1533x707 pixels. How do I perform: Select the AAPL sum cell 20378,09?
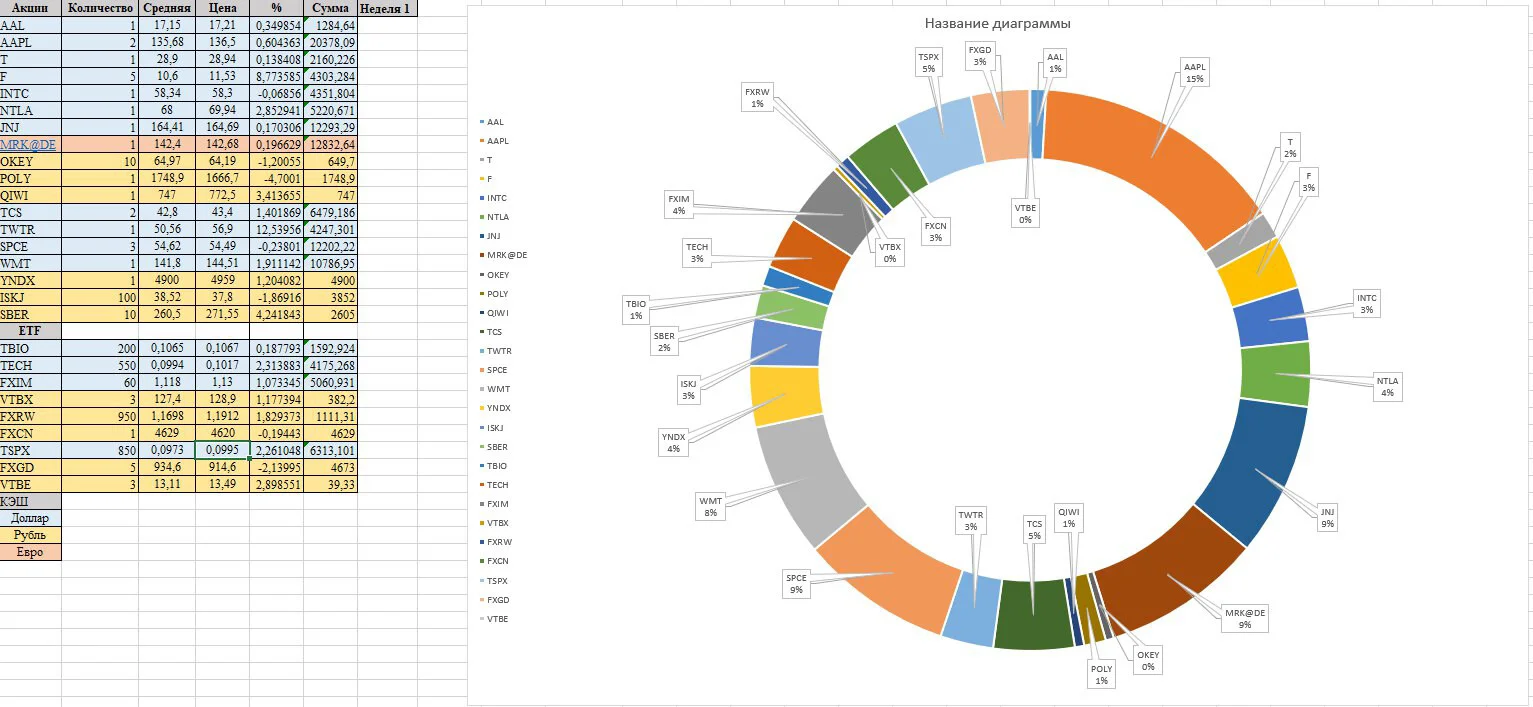(x=330, y=42)
